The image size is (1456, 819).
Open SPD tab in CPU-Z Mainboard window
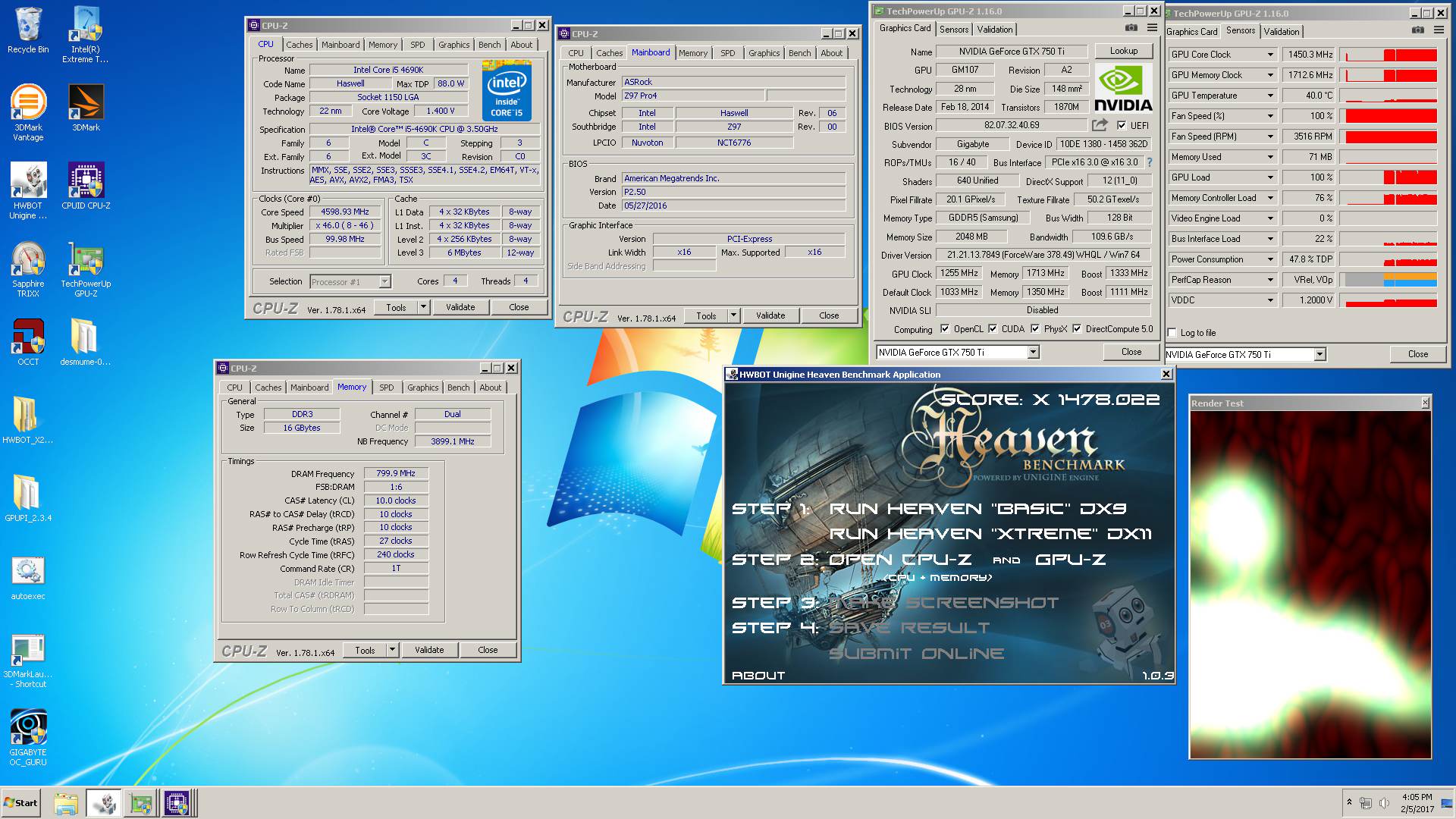(x=727, y=53)
